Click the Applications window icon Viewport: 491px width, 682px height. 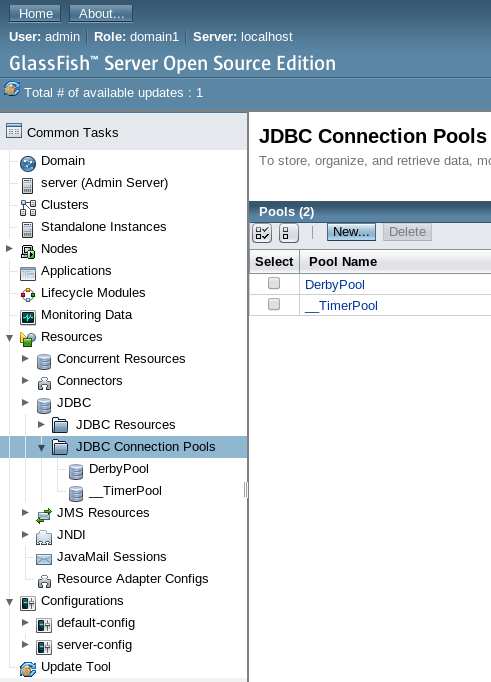click(28, 274)
